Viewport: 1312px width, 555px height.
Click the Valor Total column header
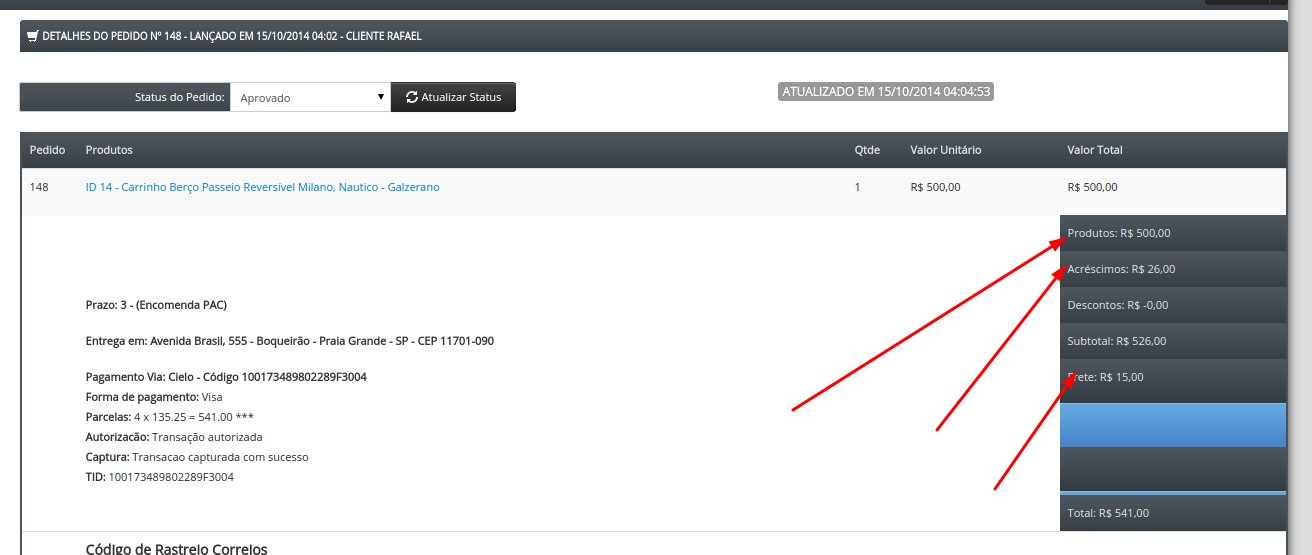tap(1095, 150)
